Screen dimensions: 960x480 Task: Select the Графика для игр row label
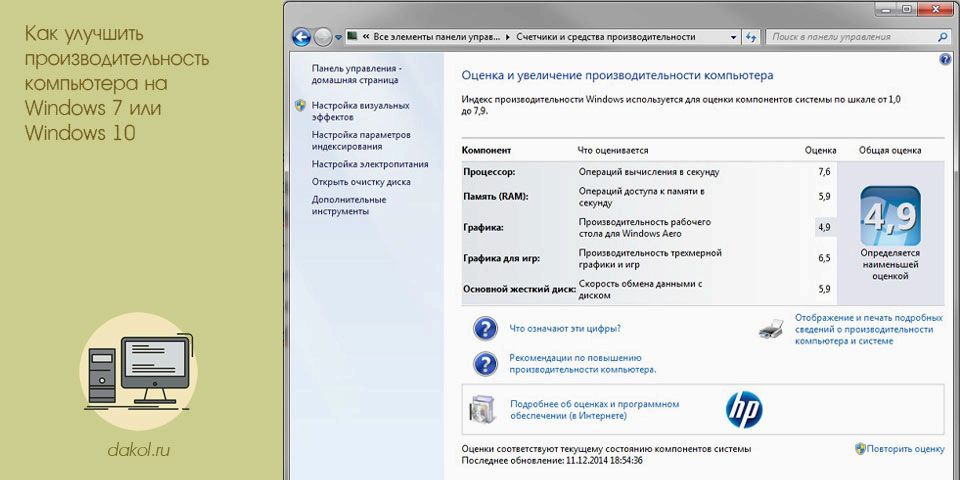(501, 258)
